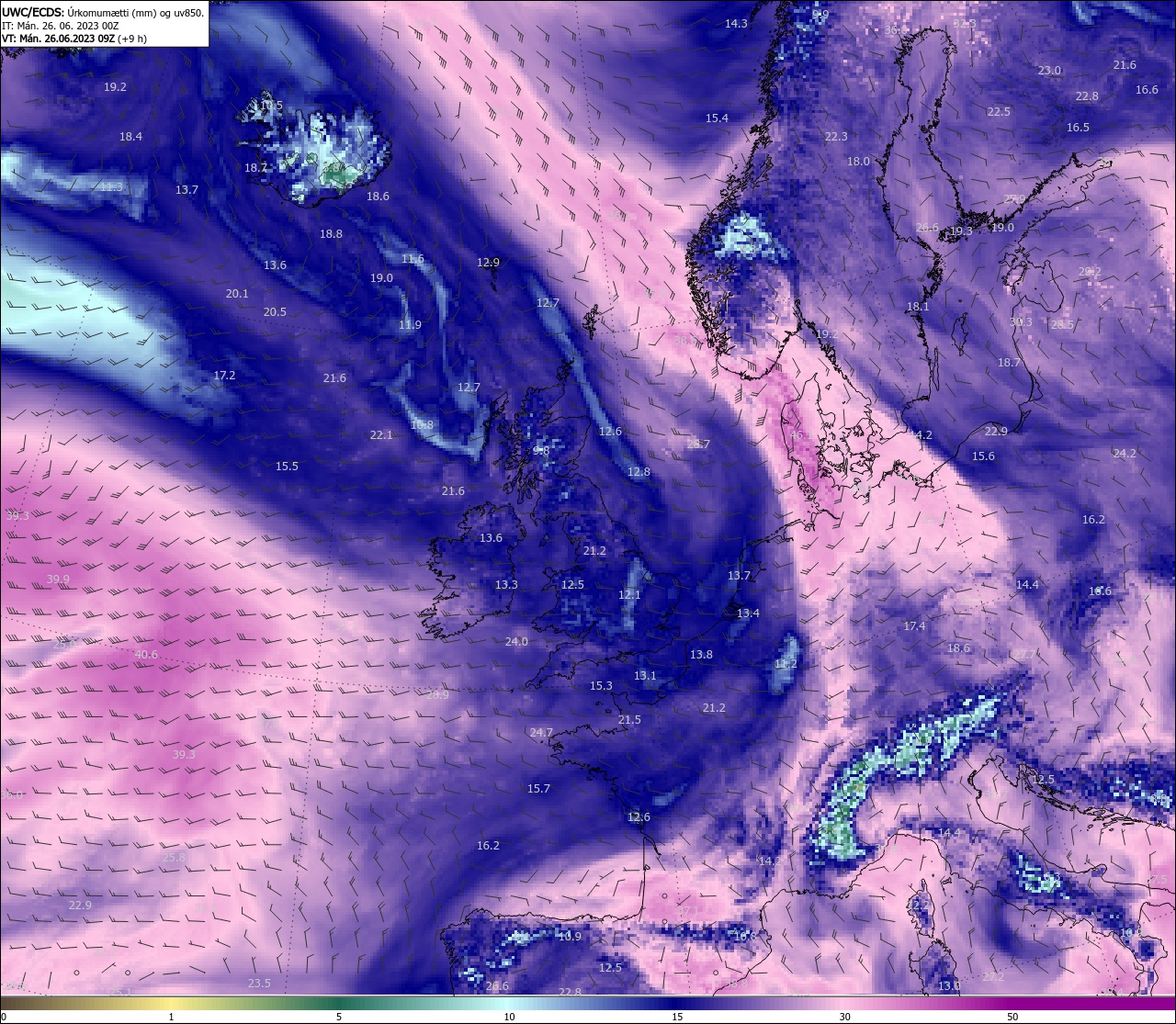Click the value 25.8 on the map
Image resolution: width=1176 pixels, height=1024 pixels.
click(x=174, y=858)
